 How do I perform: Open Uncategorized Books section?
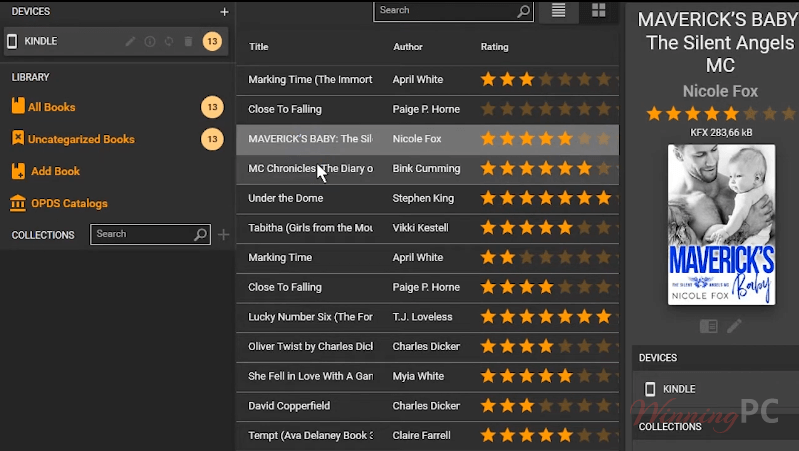coord(81,139)
